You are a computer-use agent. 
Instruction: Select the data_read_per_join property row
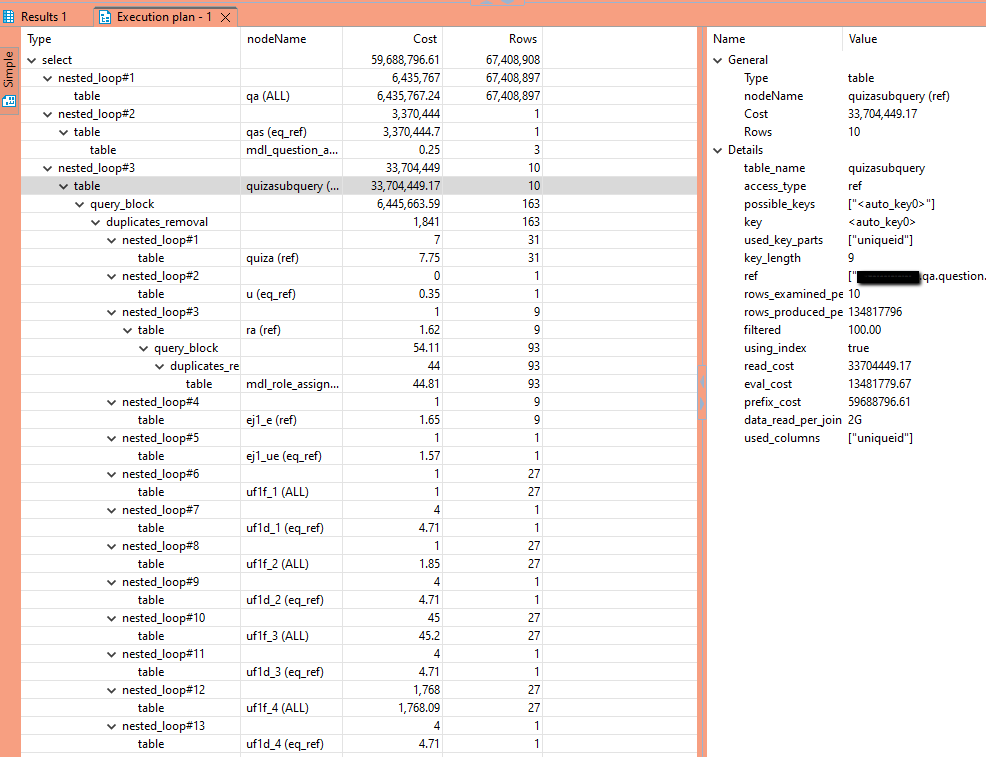pyautogui.click(x=846, y=420)
